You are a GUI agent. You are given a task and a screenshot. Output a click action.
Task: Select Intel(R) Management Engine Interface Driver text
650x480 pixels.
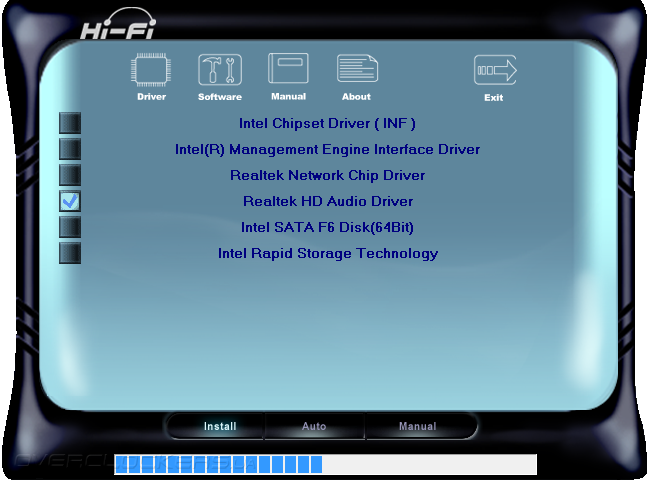pyautogui.click(x=327, y=150)
